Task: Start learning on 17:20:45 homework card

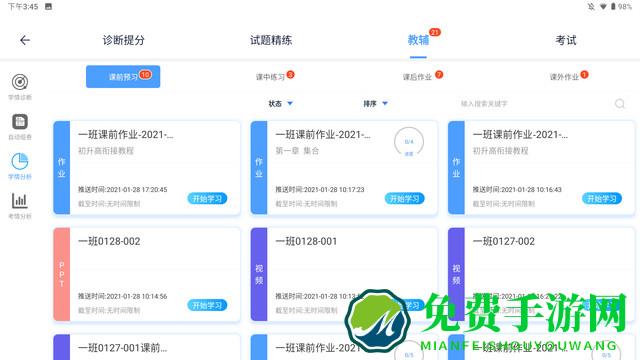Action: point(207,199)
